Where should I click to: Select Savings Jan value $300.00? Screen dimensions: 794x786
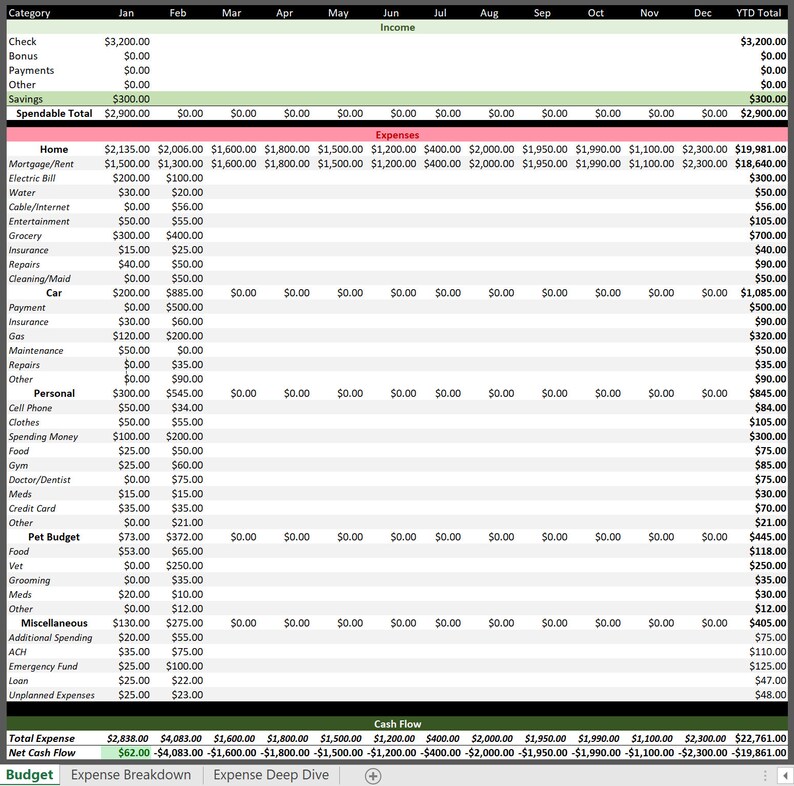[131, 99]
